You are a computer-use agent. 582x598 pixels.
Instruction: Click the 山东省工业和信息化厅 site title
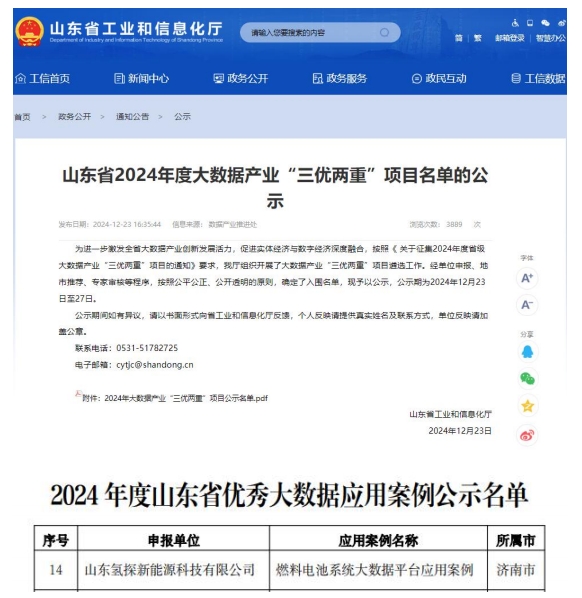click(x=136, y=29)
